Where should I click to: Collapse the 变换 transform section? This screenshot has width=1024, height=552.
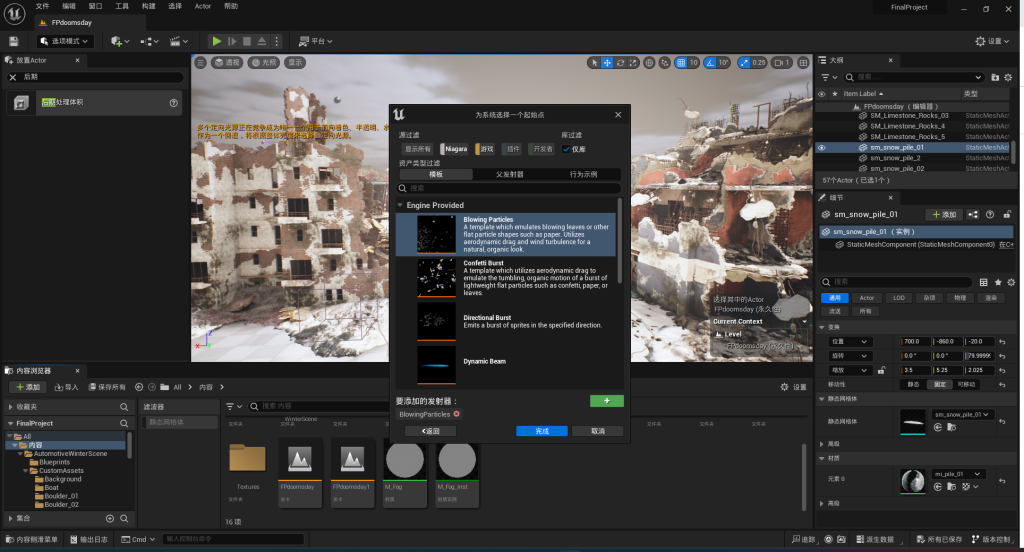[822, 327]
